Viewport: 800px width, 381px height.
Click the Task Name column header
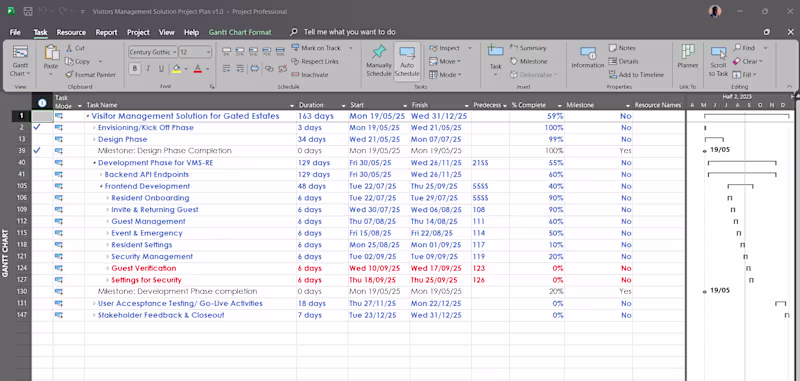[190, 105]
